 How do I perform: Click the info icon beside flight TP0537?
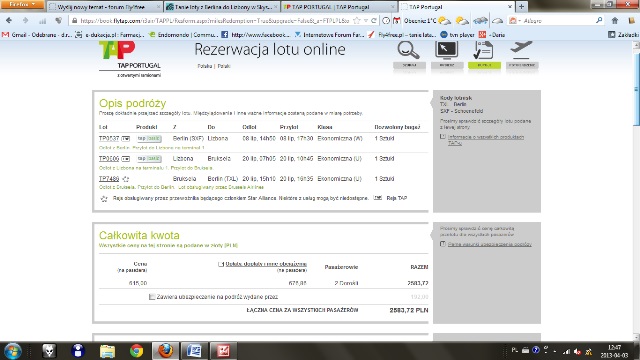[125, 139]
